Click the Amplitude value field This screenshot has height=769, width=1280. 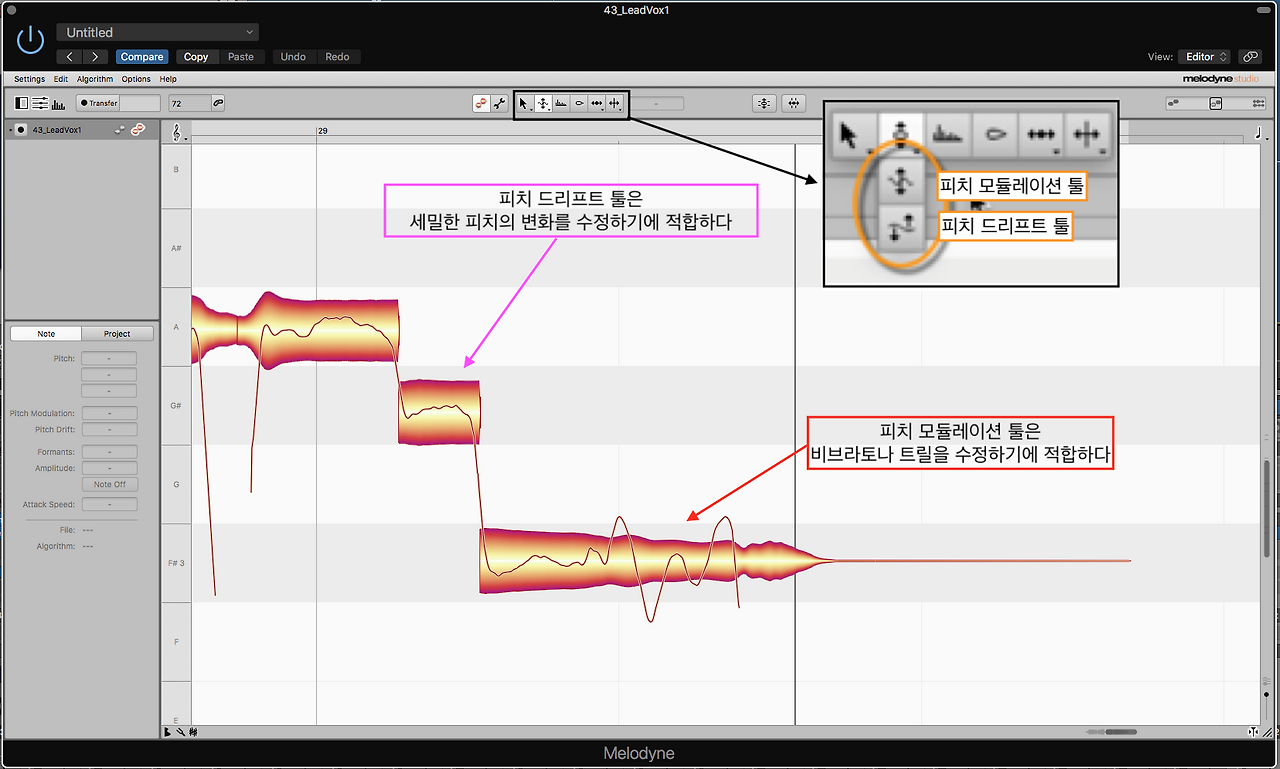pyautogui.click(x=109, y=468)
